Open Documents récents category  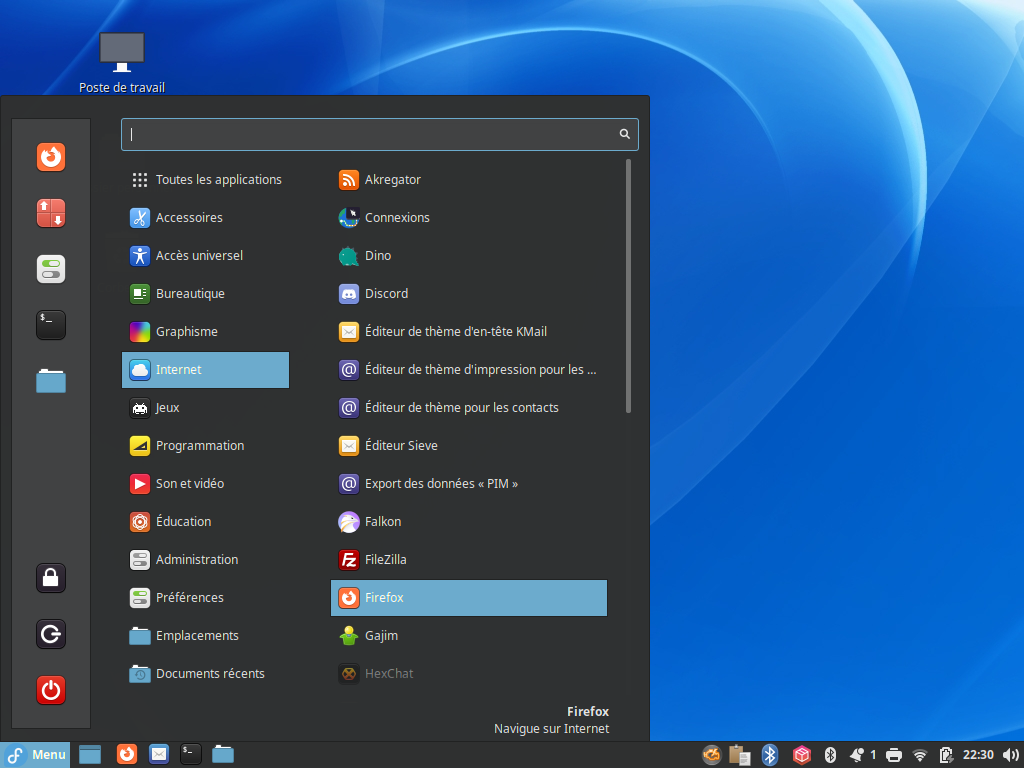click(x=205, y=673)
